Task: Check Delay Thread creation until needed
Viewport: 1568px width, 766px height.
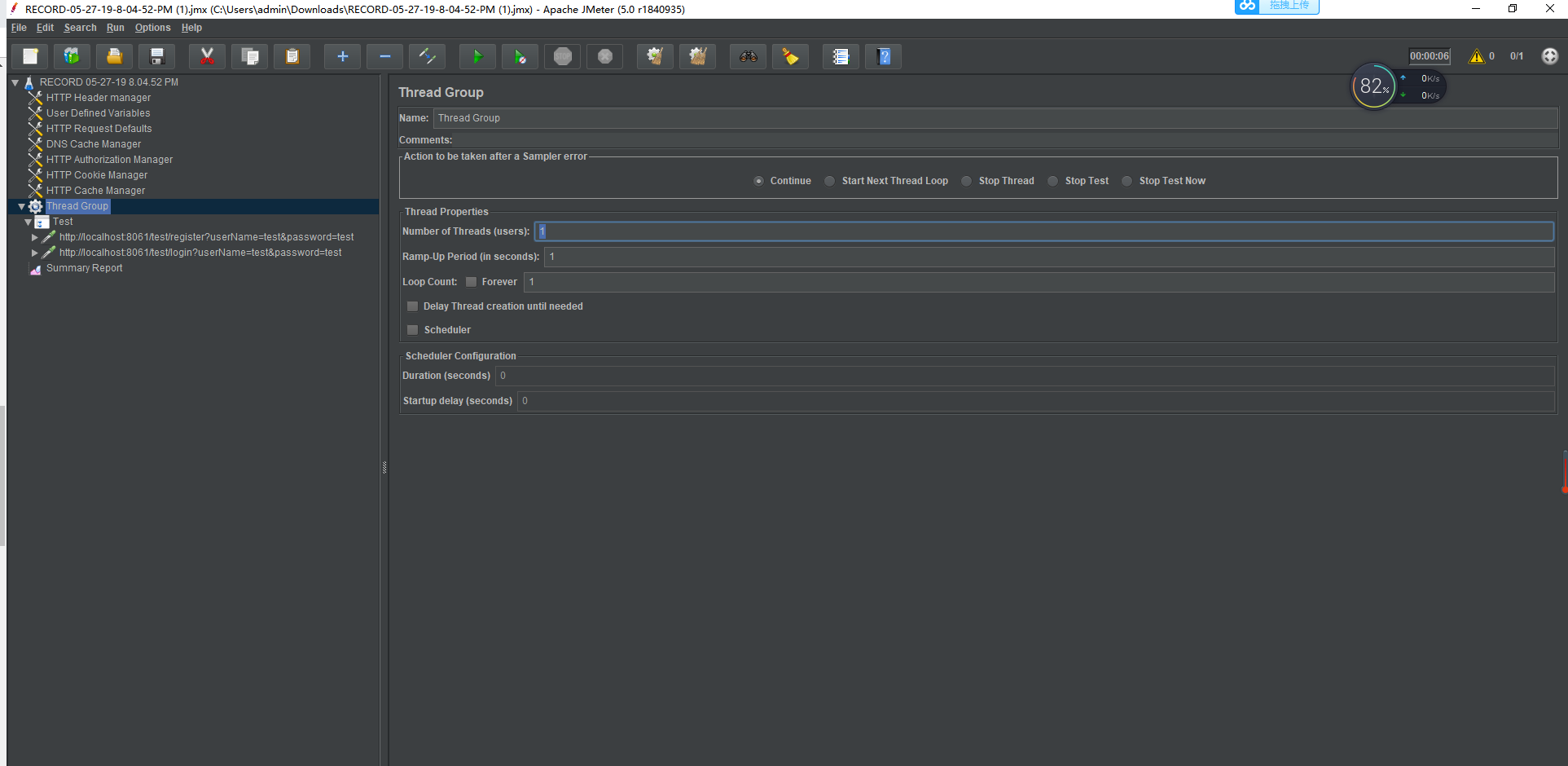Action: click(413, 306)
